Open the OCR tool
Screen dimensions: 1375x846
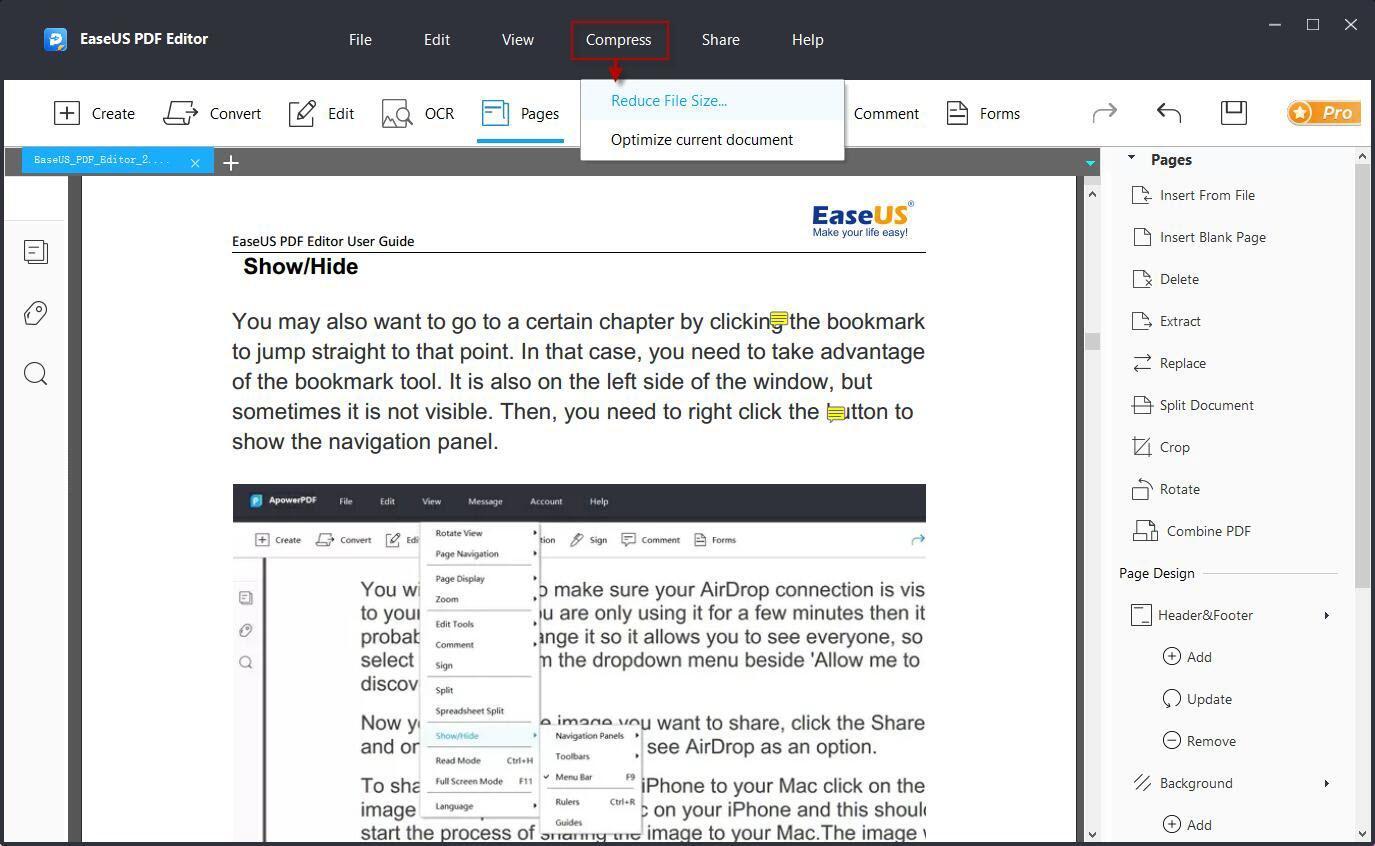pos(418,113)
